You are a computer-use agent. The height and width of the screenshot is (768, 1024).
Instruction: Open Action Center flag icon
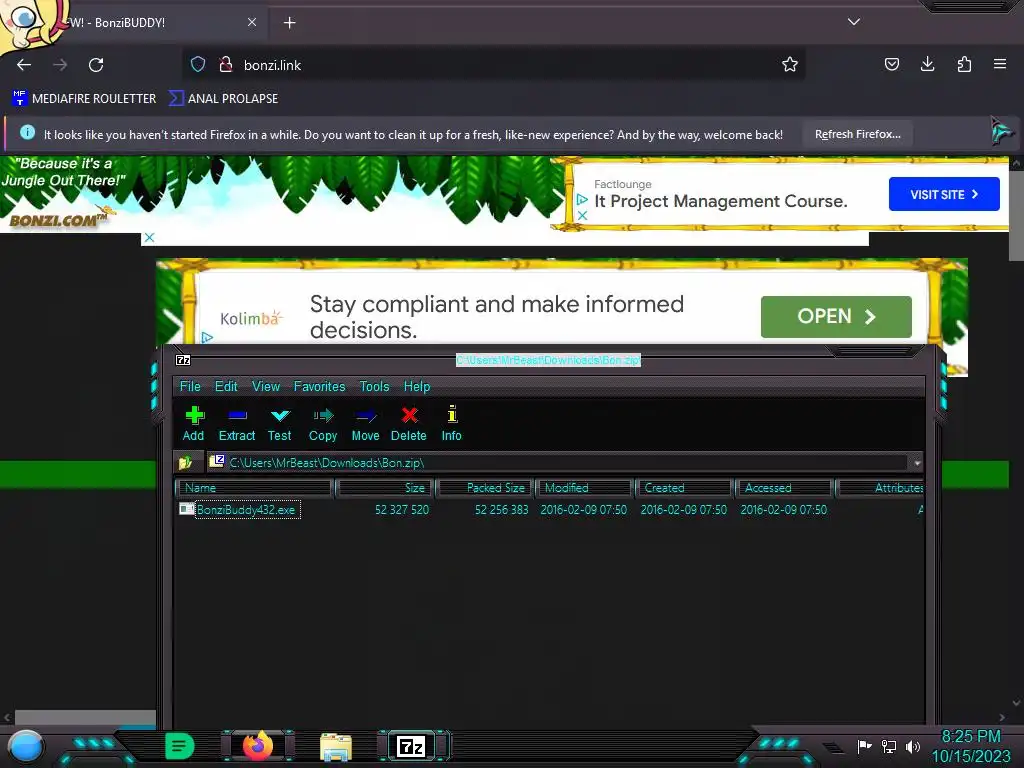point(865,746)
